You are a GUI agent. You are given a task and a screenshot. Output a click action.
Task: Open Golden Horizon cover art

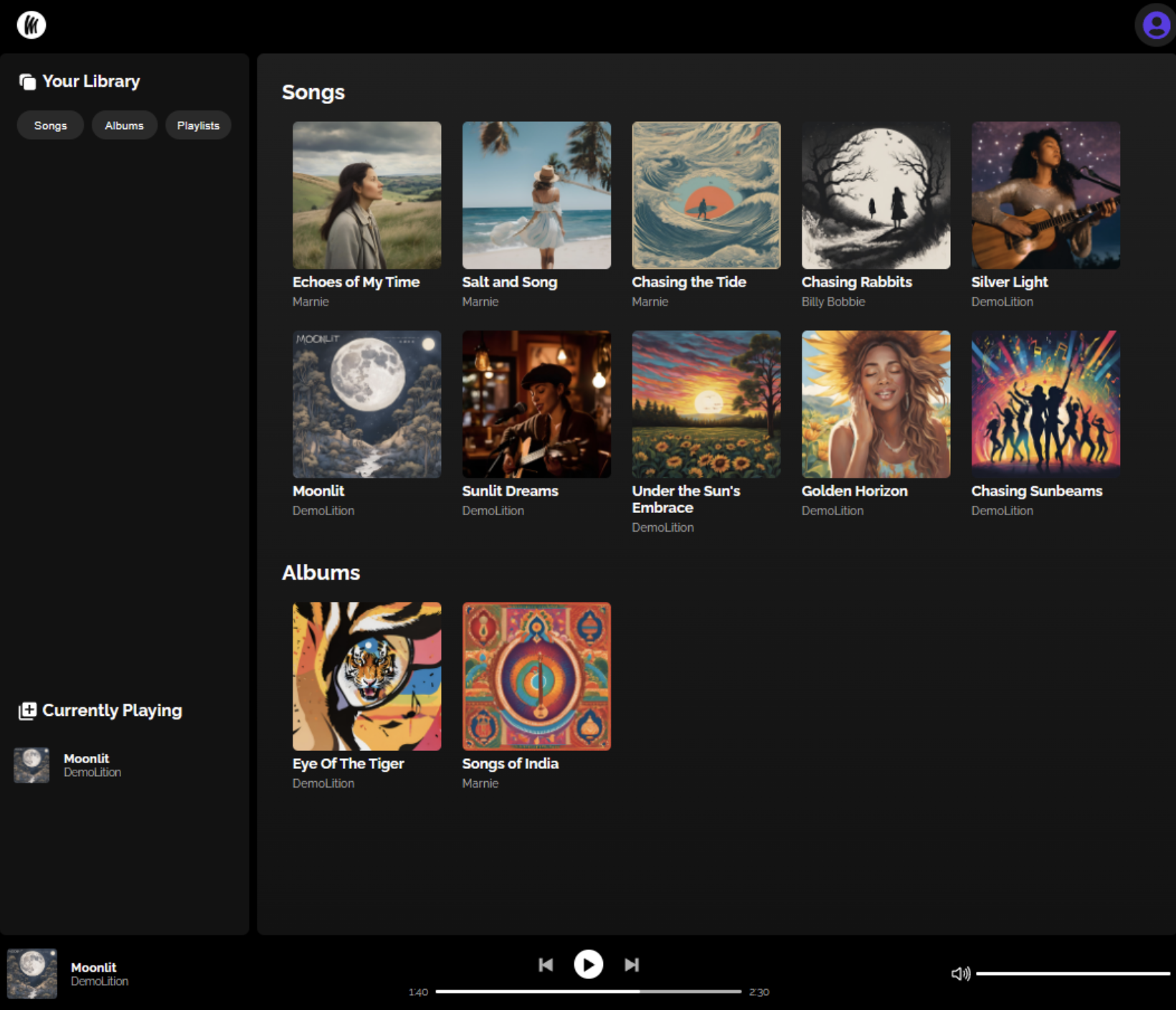pyautogui.click(x=876, y=404)
